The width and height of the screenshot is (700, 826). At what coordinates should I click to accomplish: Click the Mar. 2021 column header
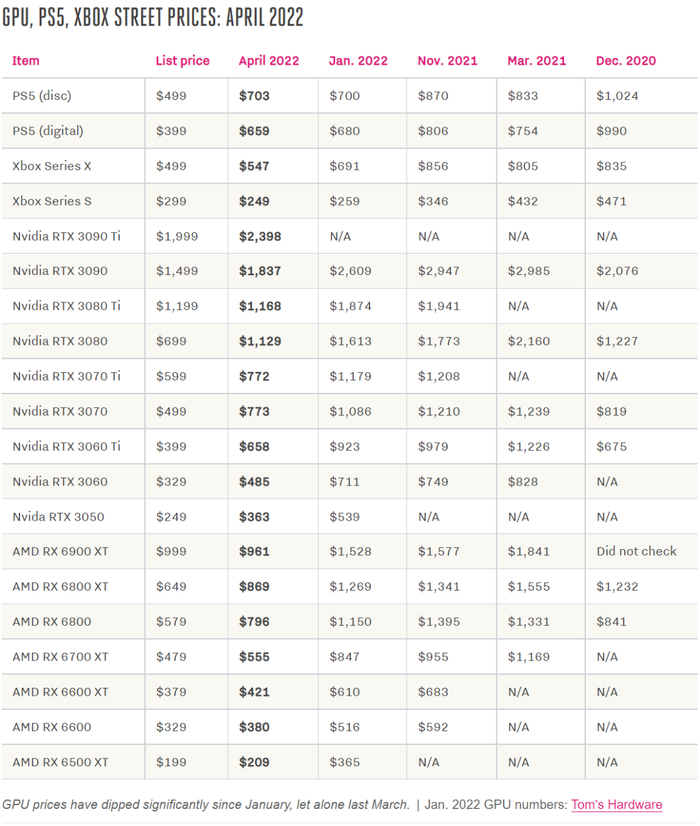(x=537, y=61)
